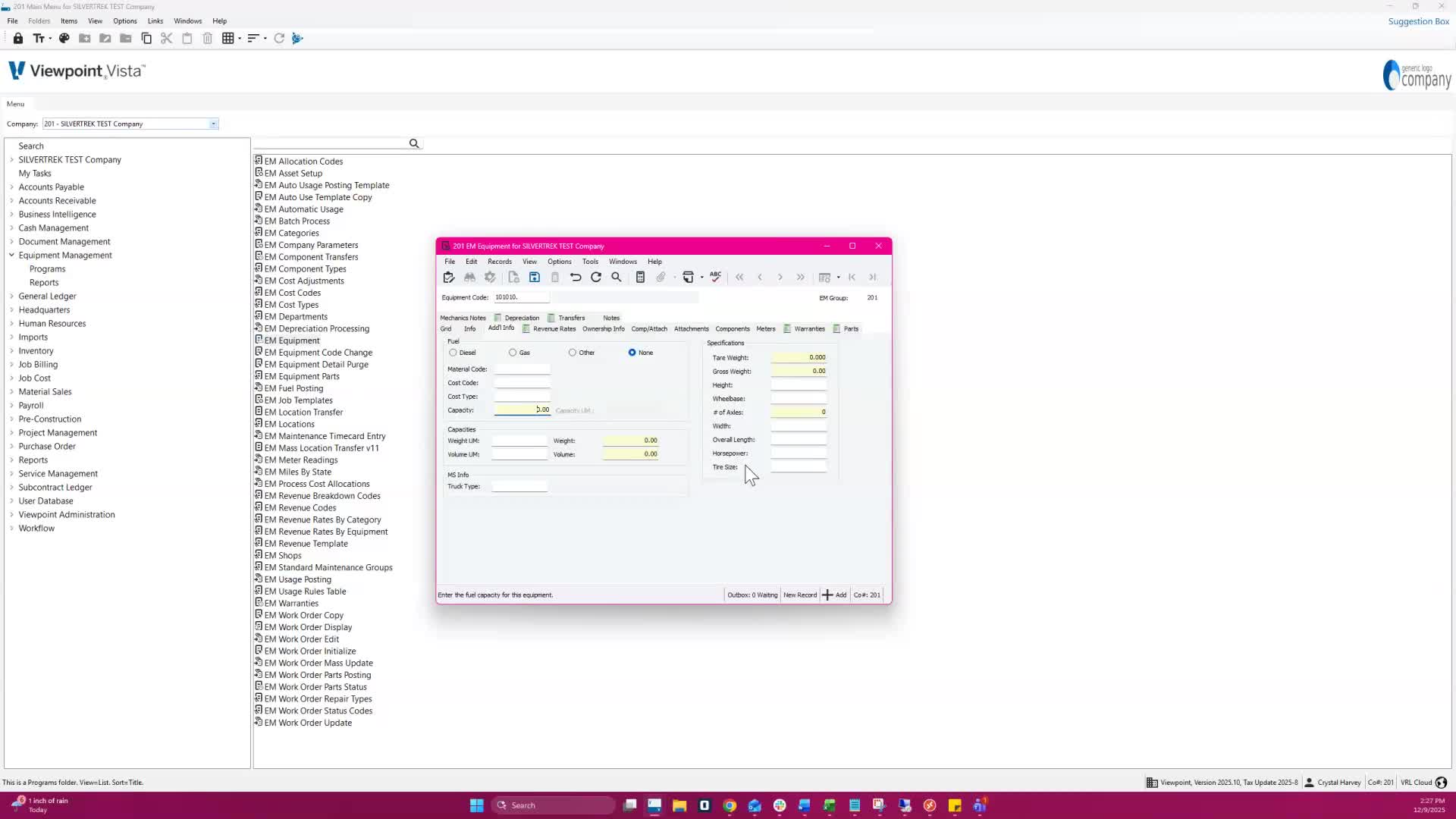Click the save record icon
This screenshot has width=1456, height=819.
pos(535,278)
